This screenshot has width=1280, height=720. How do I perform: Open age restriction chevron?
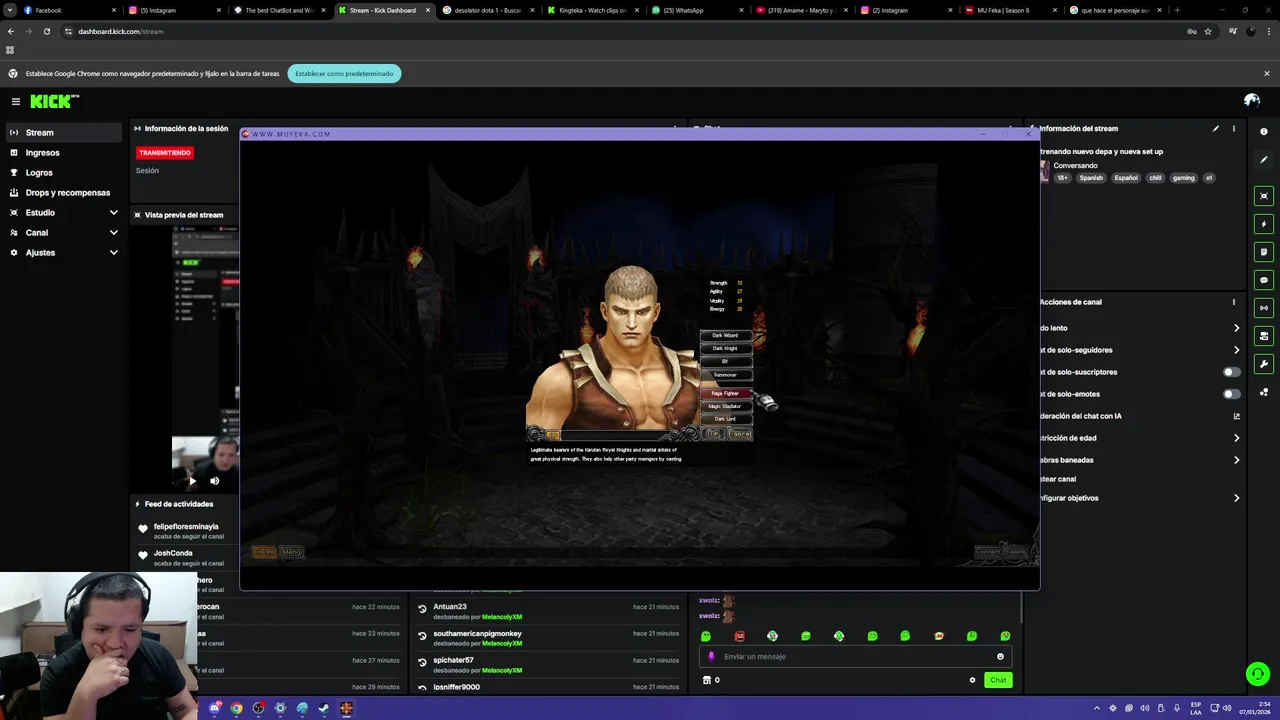coord(1236,438)
